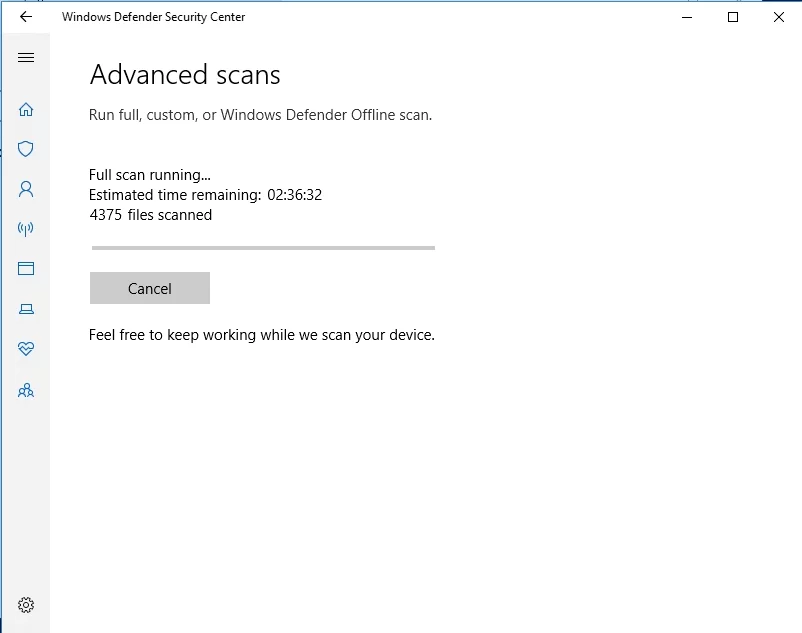Cancel the running full scan
The image size is (802, 633).
point(150,288)
